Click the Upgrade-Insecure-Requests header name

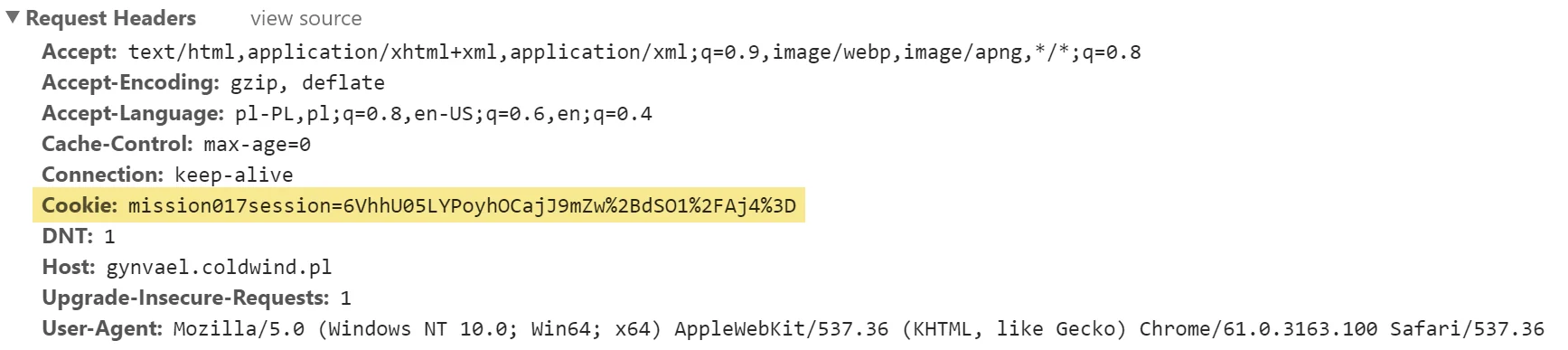point(185,298)
